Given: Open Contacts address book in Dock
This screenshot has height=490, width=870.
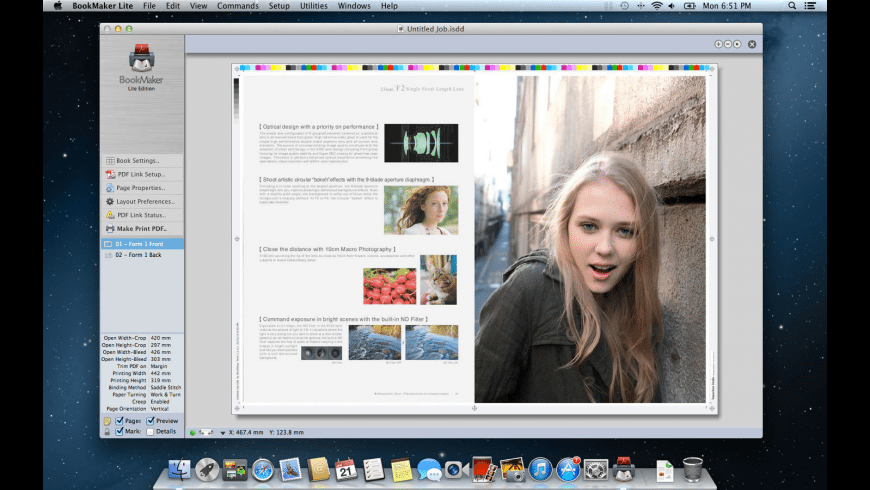Looking at the screenshot, I should (318, 470).
